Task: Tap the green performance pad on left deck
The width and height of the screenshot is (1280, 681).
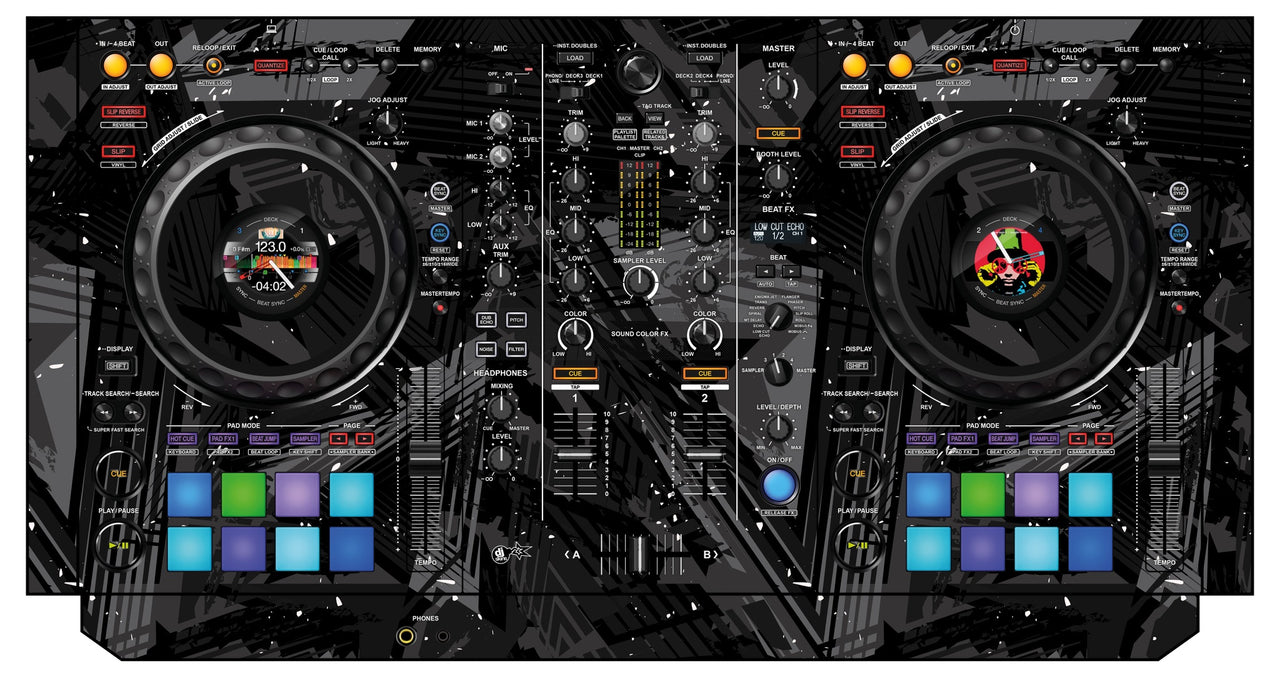Action: [x=243, y=494]
